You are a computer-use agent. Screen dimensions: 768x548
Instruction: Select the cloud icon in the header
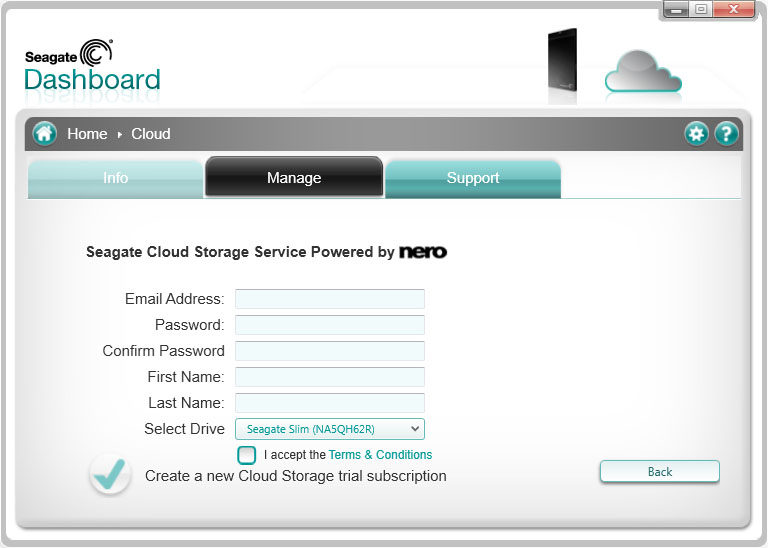(x=643, y=71)
